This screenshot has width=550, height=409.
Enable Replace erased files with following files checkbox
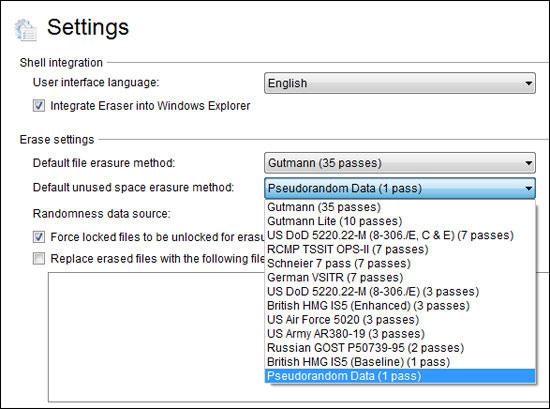pyautogui.click(x=39, y=259)
